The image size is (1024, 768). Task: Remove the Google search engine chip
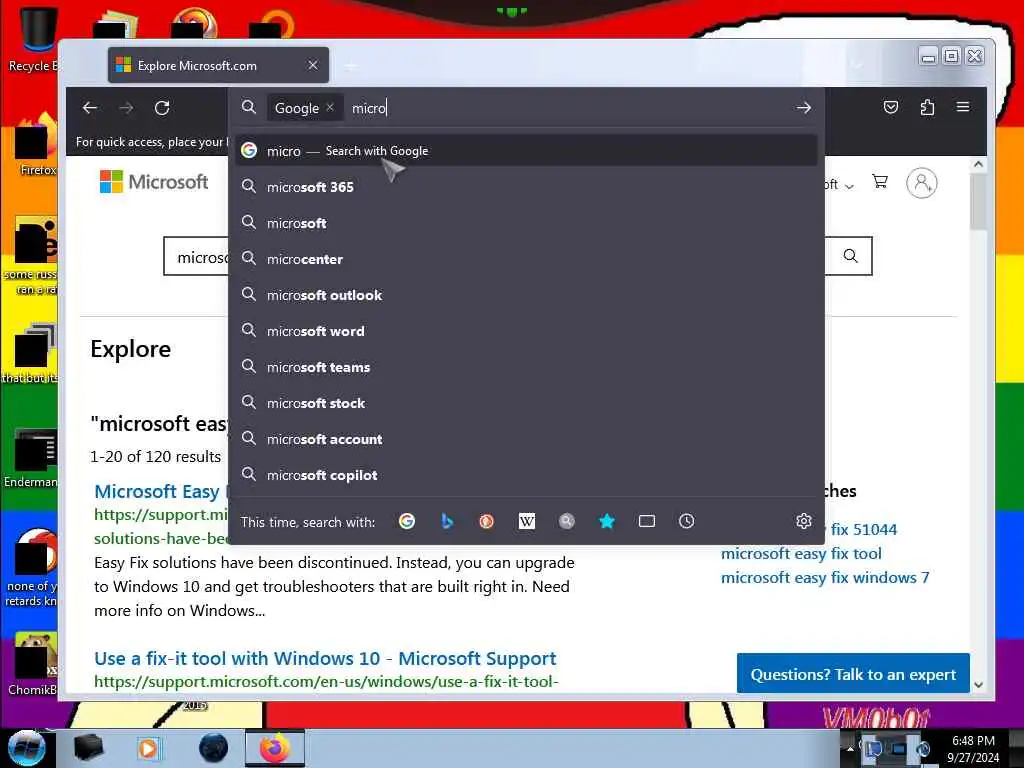pyautogui.click(x=330, y=108)
